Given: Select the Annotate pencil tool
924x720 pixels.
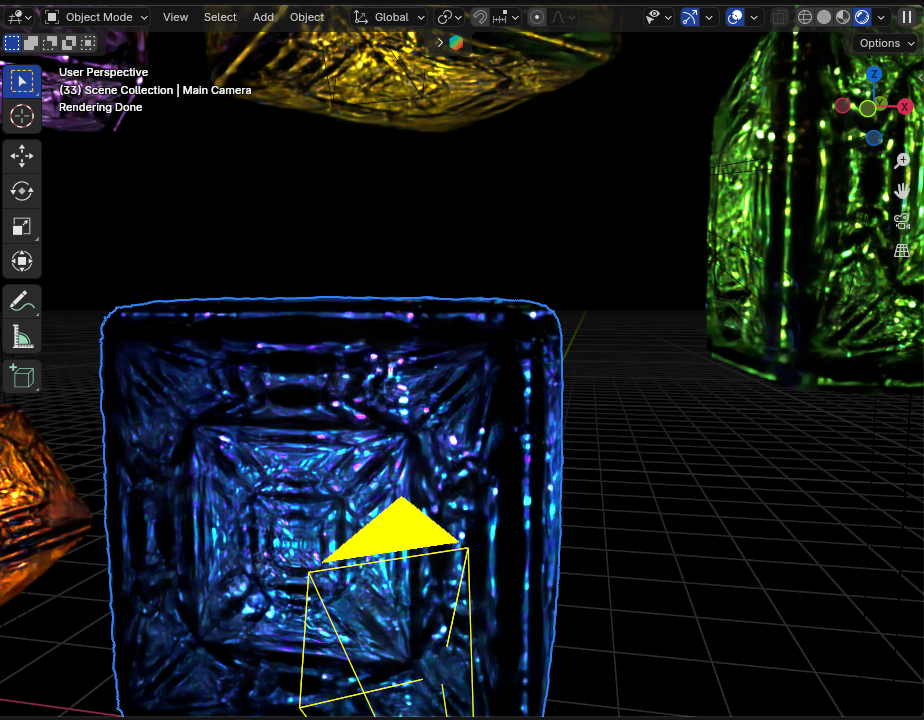Looking at the screenshot, I should pyautogui.click(x=22, y=301).
